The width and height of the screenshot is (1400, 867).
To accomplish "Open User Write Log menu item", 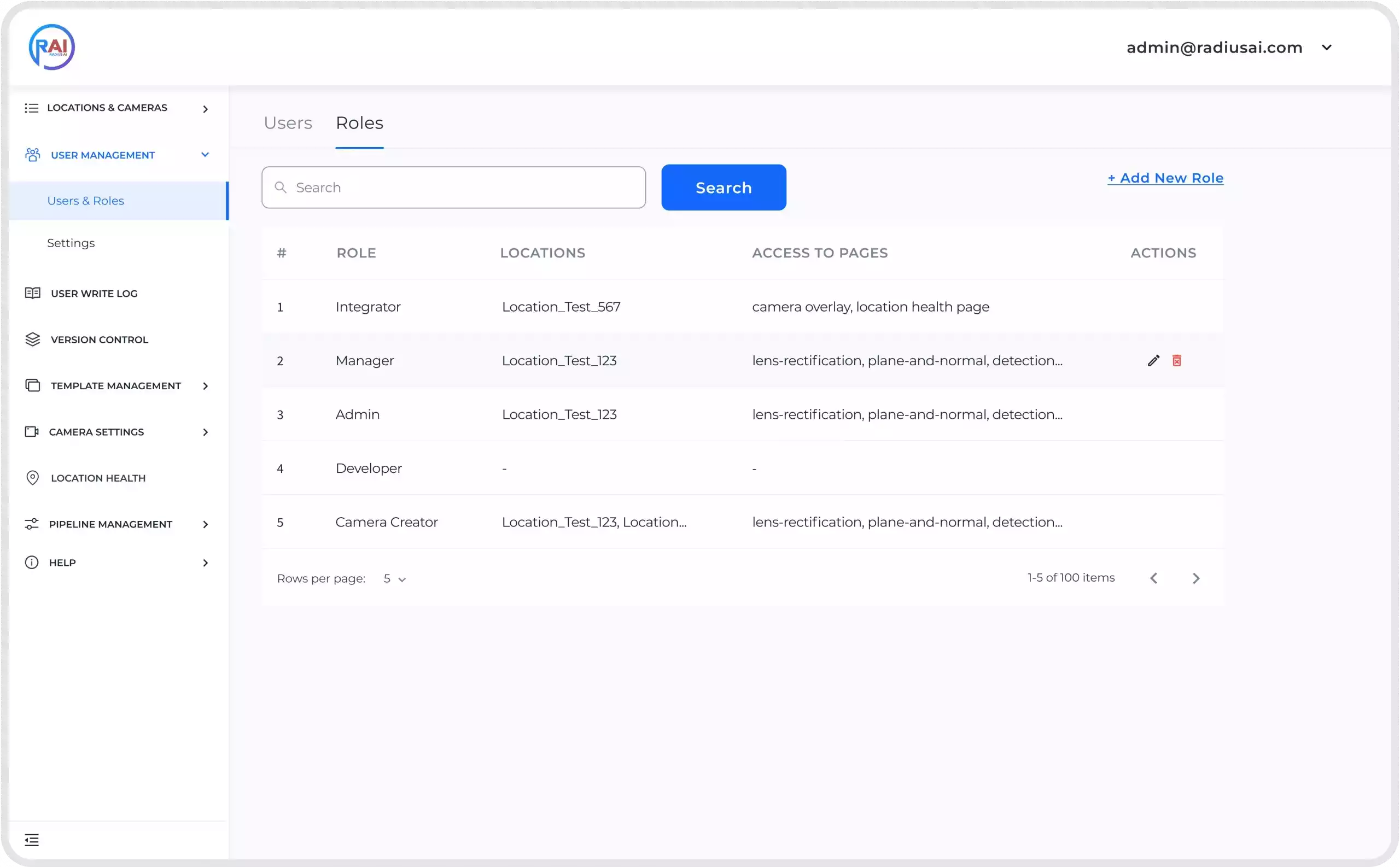I will click(x=94, y=294).
